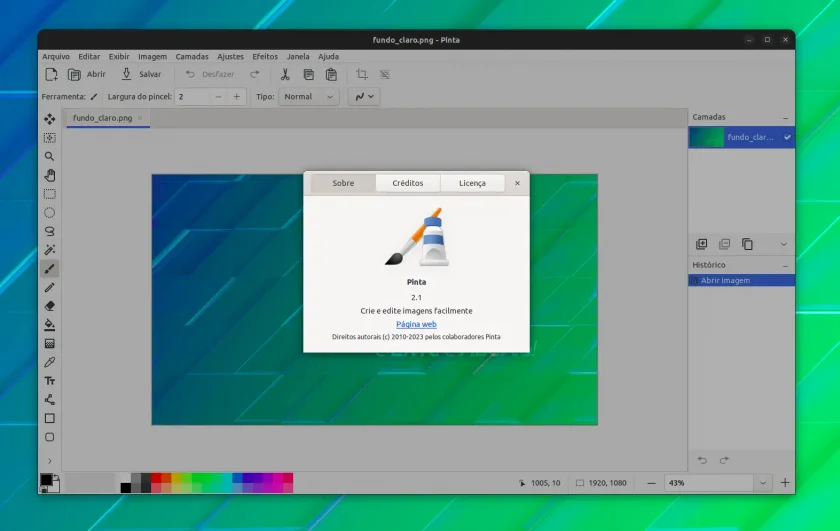Open the Efeitos menu
The height and width of the screenshot is (531, 840).
click(265, 56)
